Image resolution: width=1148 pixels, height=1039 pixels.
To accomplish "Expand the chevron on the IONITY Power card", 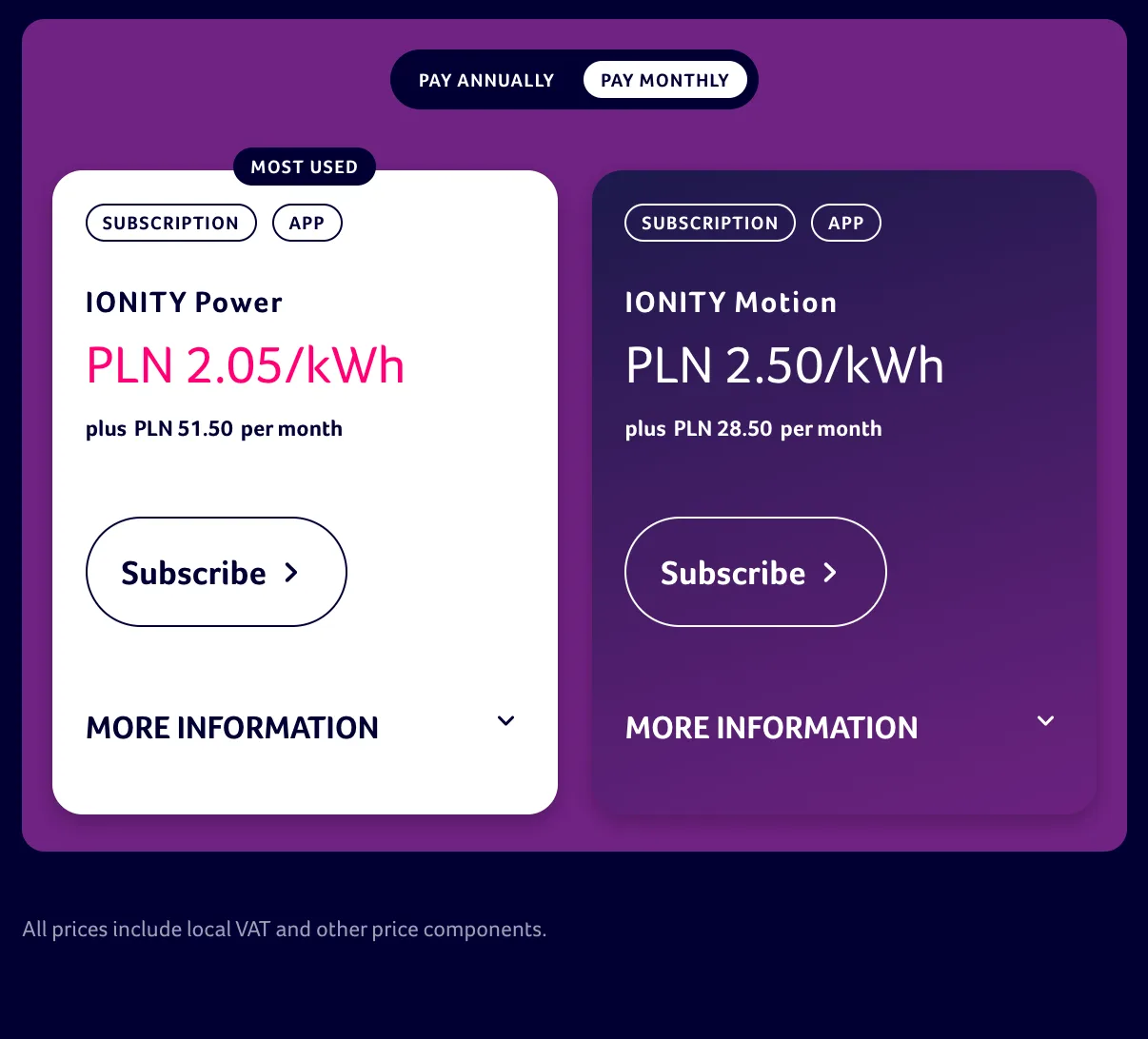I will (x=505, y=721).
